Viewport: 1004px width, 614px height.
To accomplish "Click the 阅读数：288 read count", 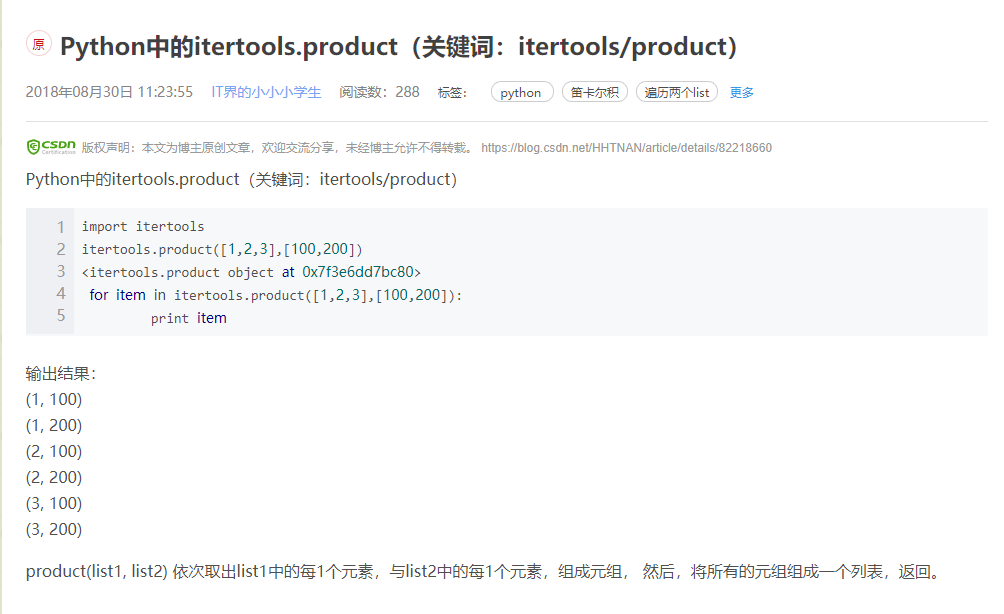I will [379, 92].
